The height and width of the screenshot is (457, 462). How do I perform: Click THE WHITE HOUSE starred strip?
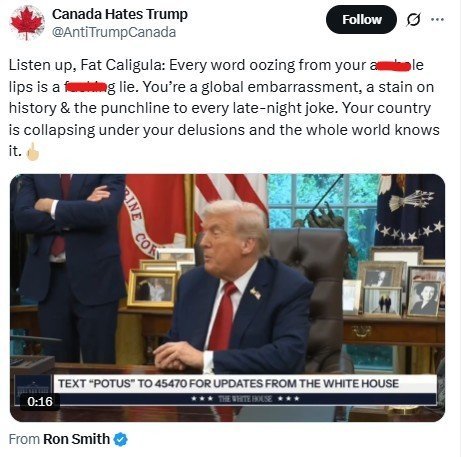tap(245, 399)
